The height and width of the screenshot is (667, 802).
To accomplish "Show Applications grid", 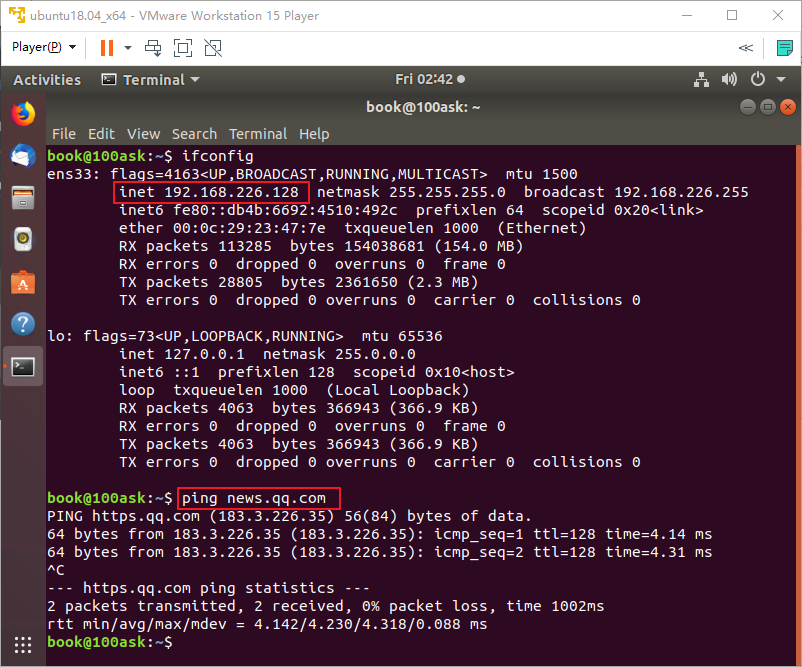I will [23, 645].
